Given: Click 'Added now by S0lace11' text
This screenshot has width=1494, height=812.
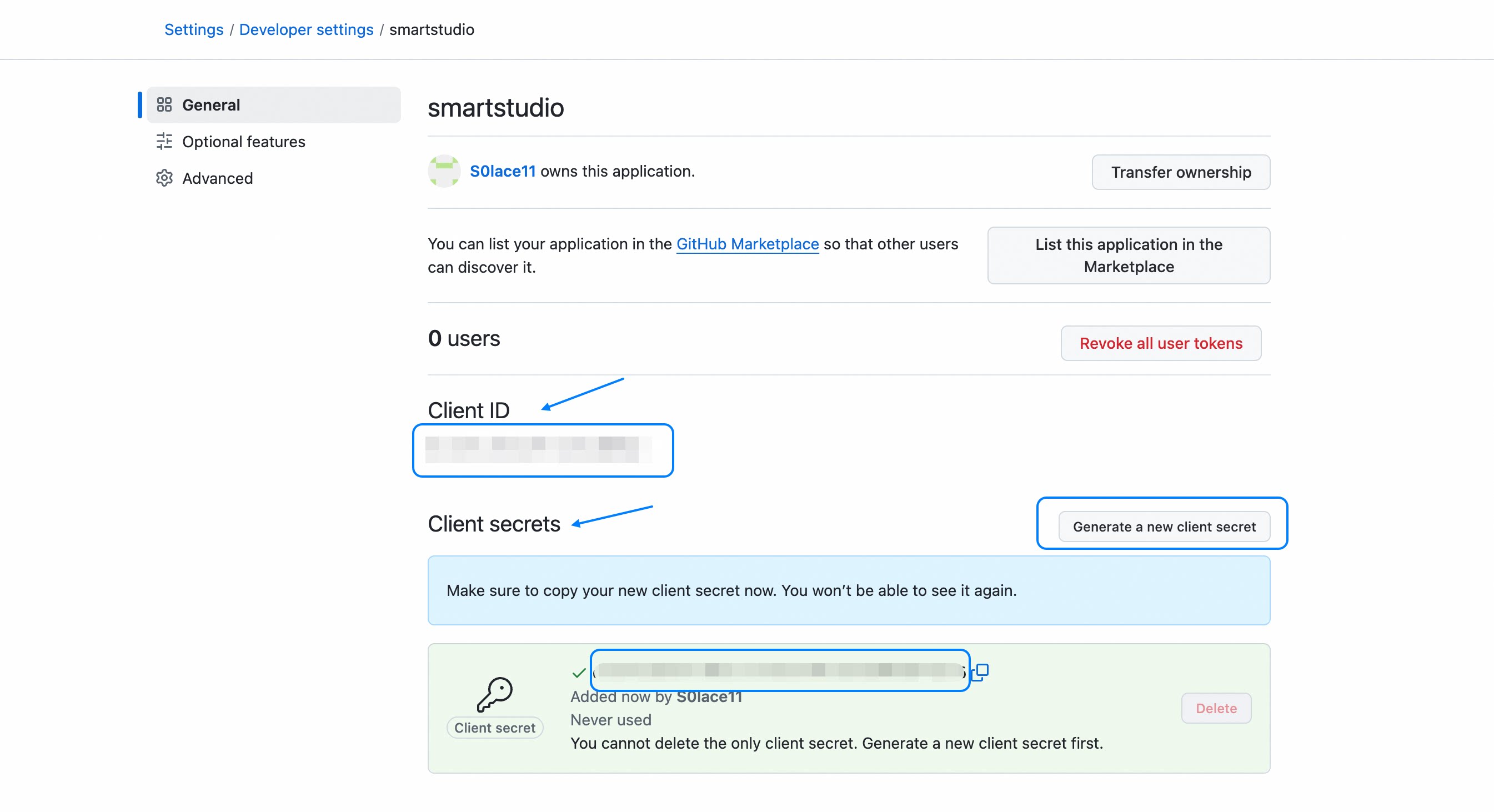Looking at the screenshot, I should click(x=656, y=696).
